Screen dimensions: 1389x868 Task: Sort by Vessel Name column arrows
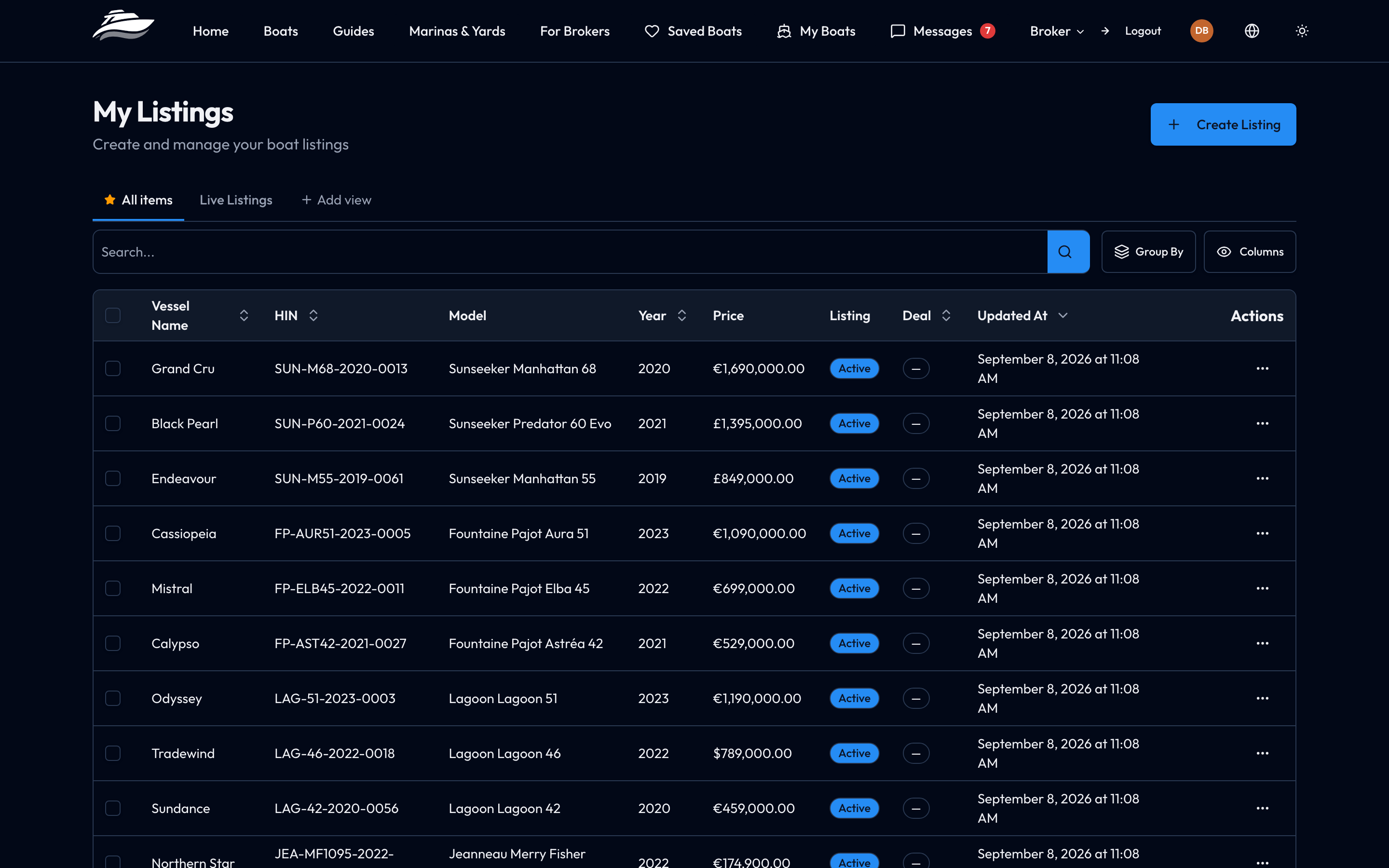(x=244, y=316)
